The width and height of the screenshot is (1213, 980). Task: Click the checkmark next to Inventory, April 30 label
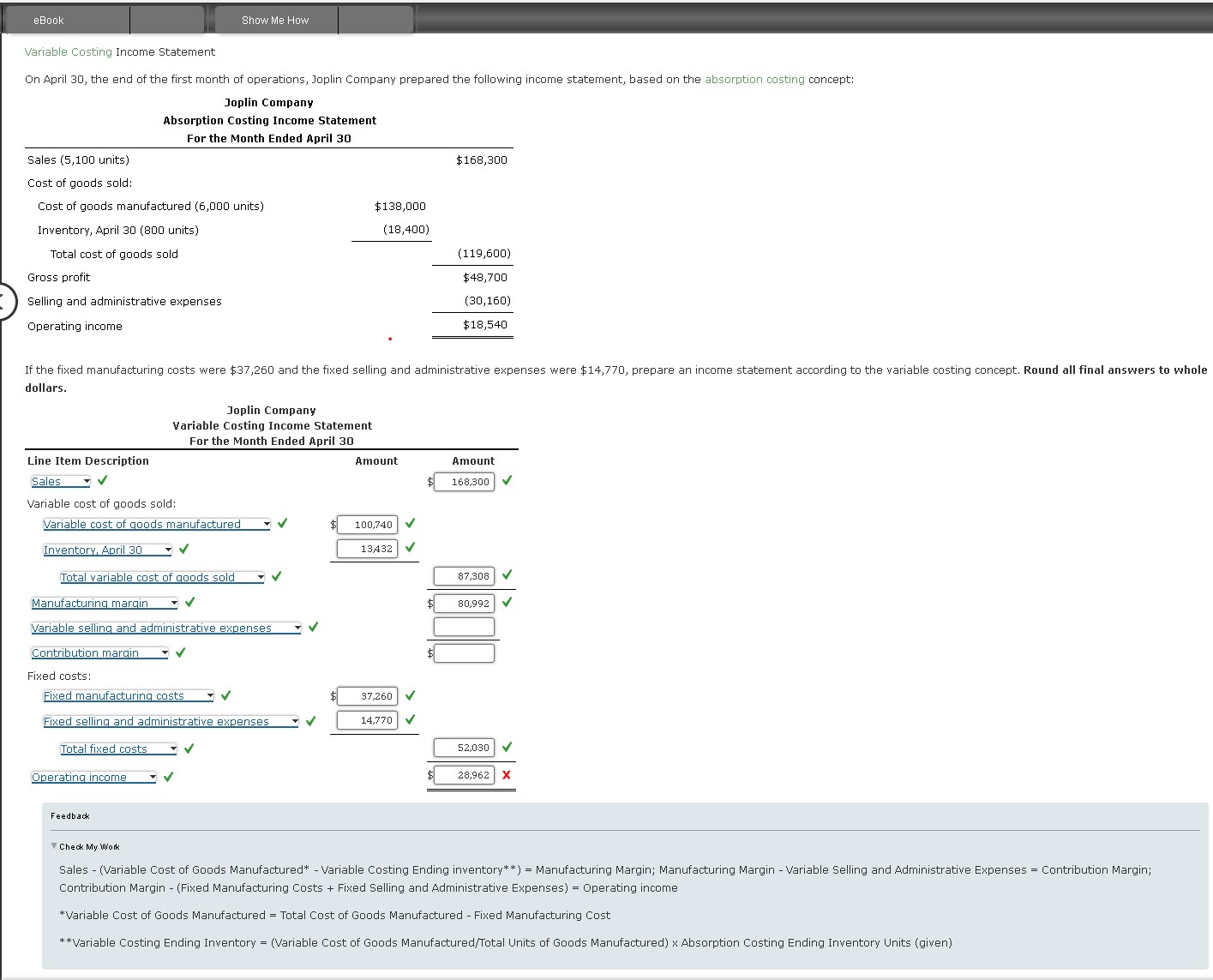(182, 549)
